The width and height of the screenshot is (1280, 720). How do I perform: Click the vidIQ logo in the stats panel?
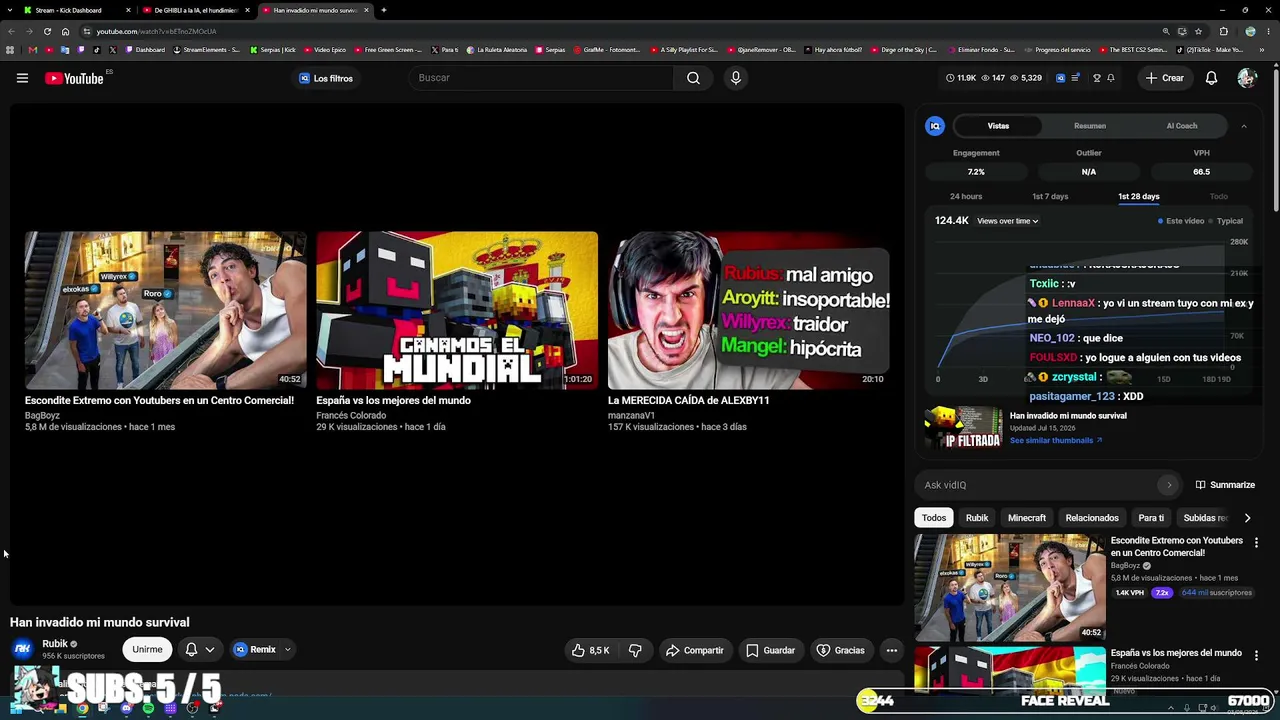click(935, 126)
